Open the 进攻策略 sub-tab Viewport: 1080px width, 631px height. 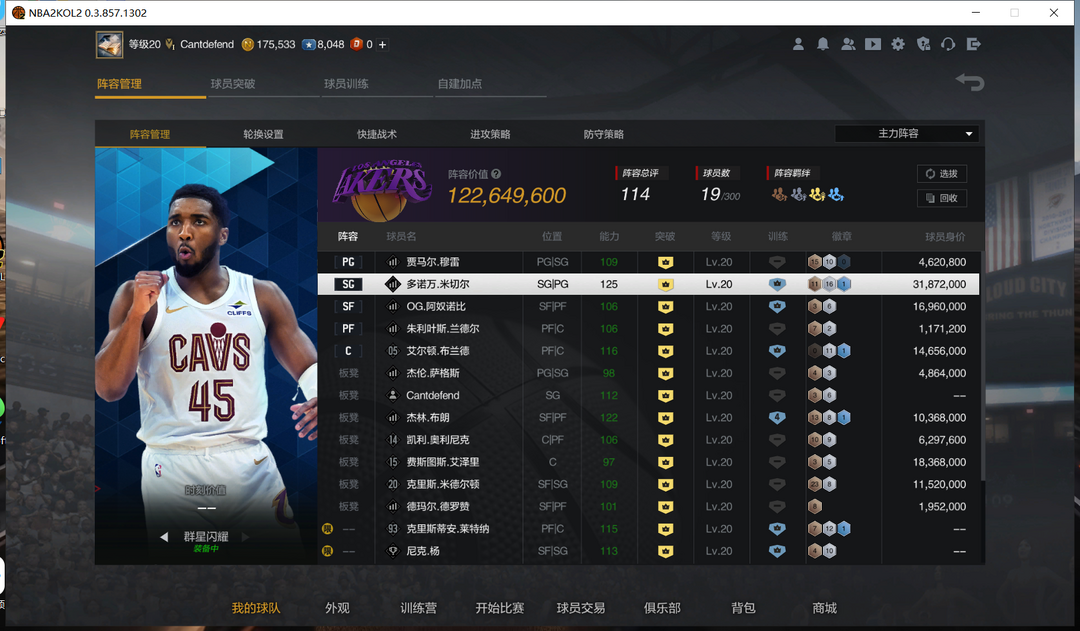pos(490,134)
